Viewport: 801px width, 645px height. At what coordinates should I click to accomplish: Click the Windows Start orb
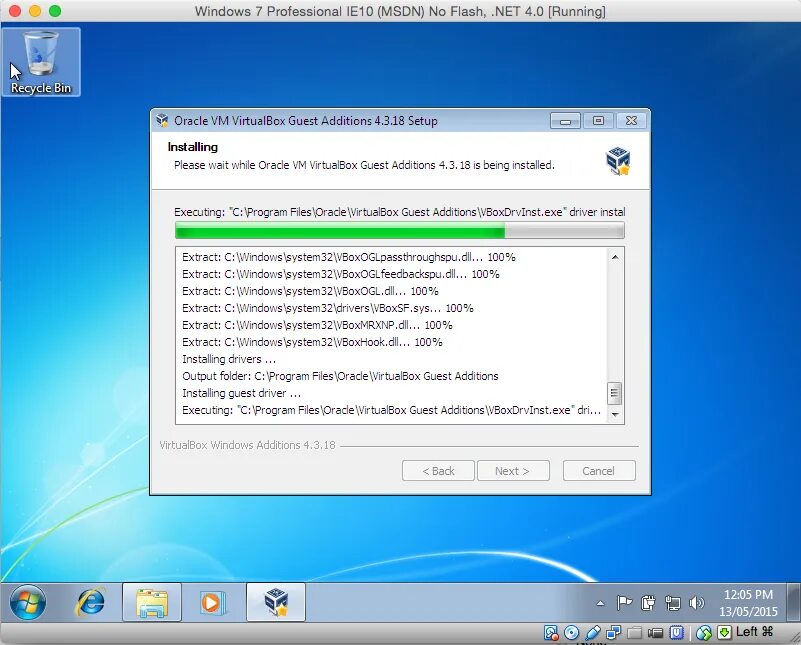point(28,602)
